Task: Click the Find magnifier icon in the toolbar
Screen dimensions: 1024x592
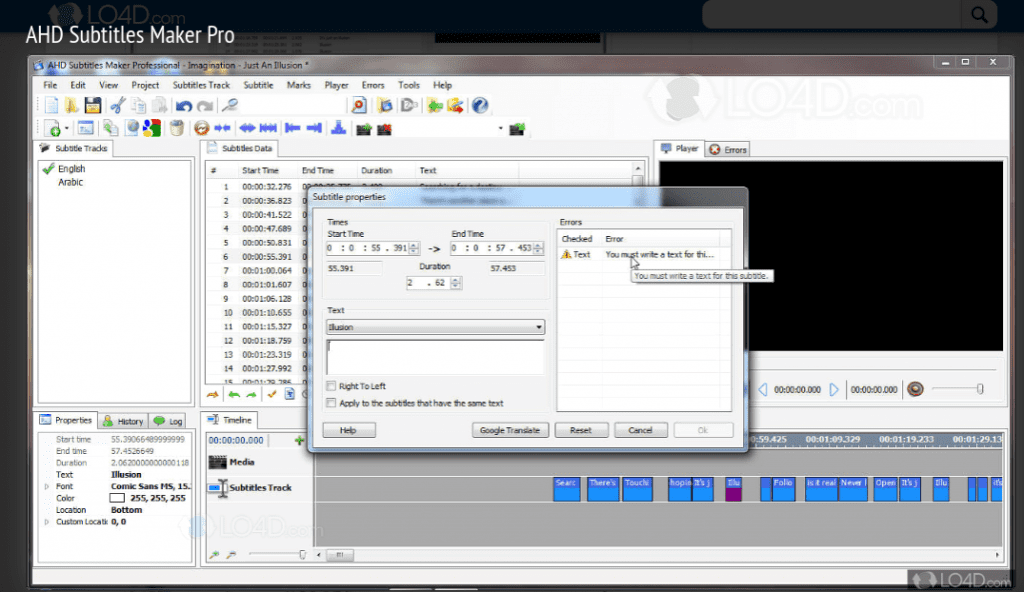Action: [x=229, y=105]
